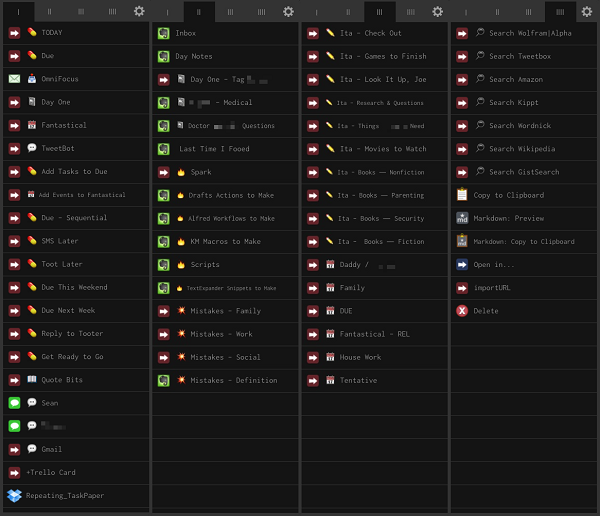Select Ita - Books — Security
The image size is (600, 516).
[375, 219]
